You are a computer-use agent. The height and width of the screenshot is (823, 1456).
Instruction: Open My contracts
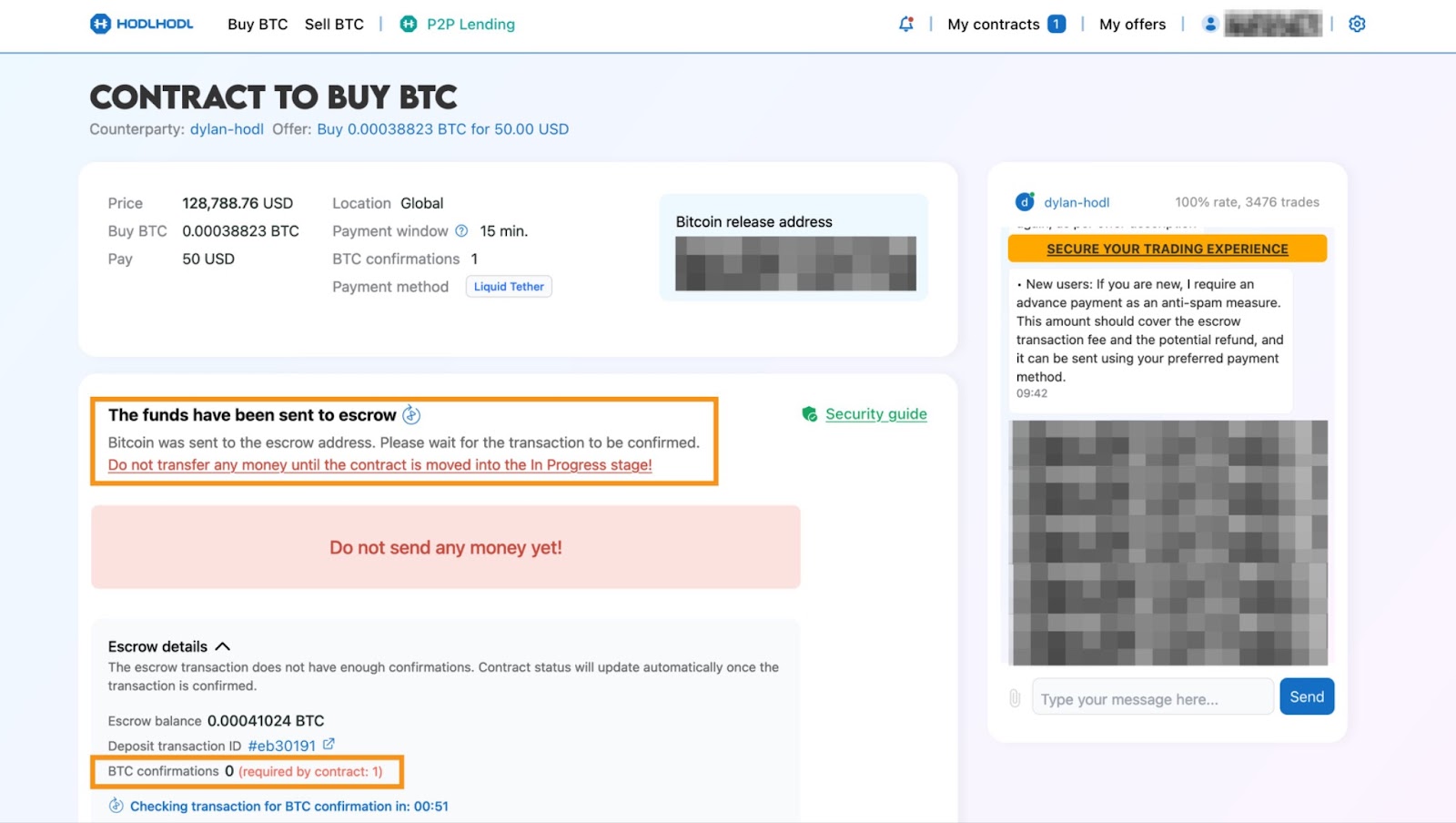click(993, 25)
